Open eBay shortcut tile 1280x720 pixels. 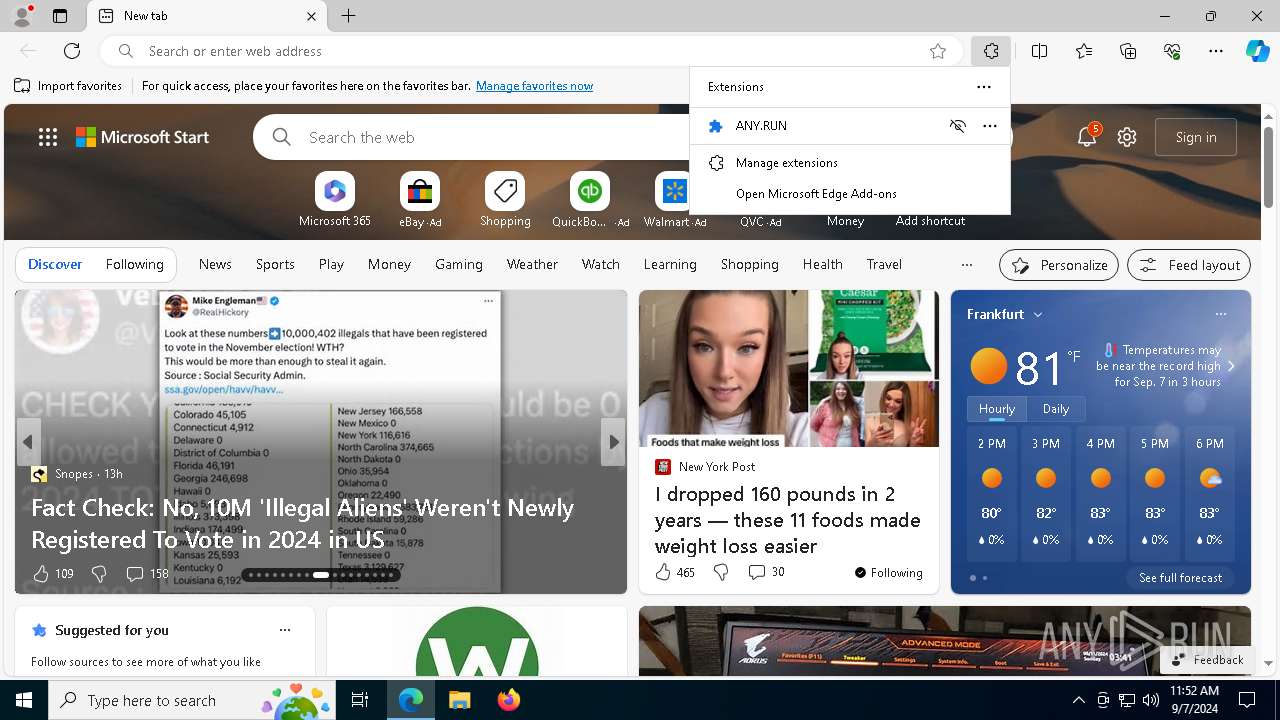pos(420,200)
